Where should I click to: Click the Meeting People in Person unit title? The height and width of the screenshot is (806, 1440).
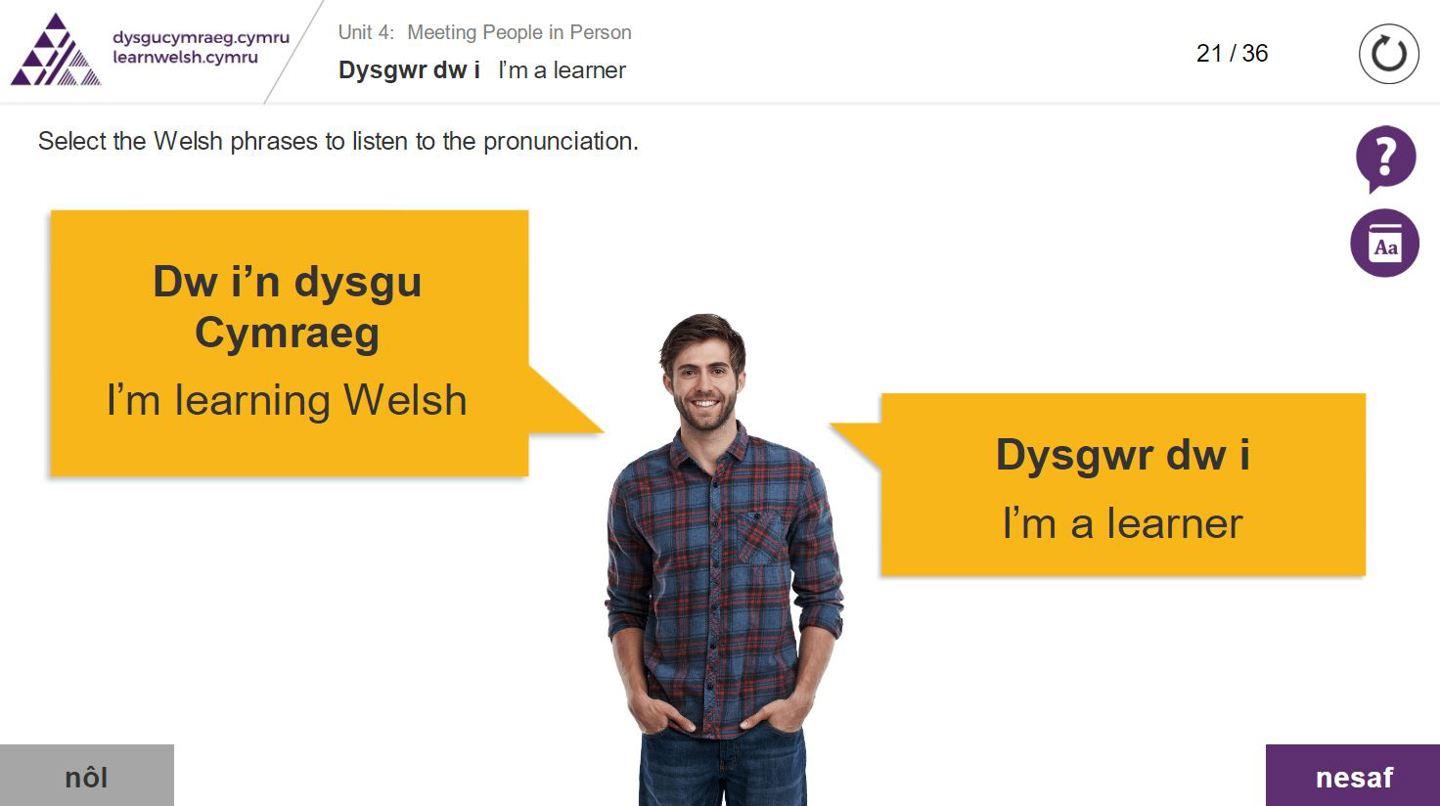(x=519, y=32)
